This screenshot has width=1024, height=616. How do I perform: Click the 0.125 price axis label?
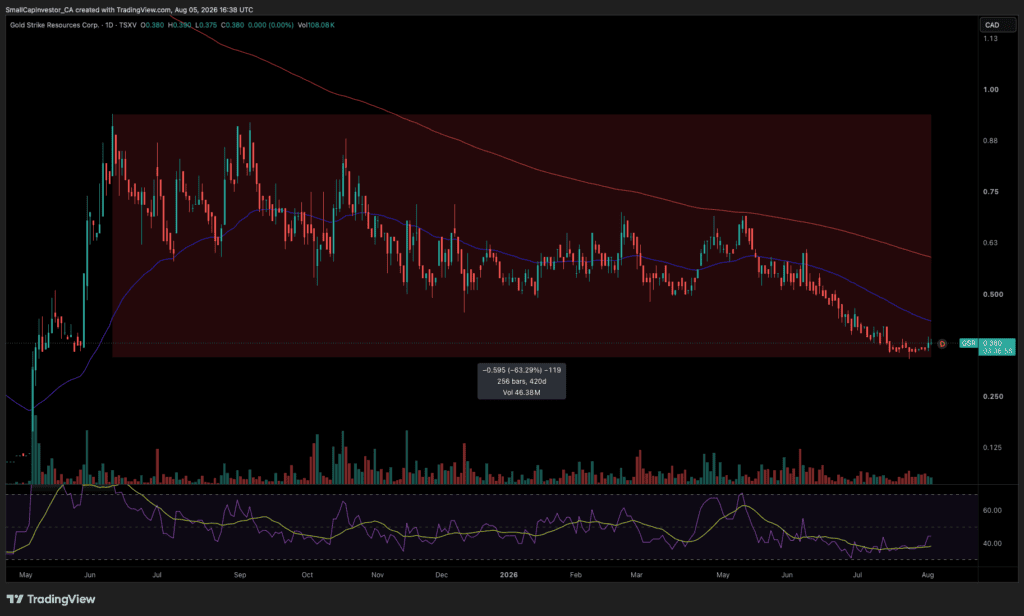(x=993, y=447)
